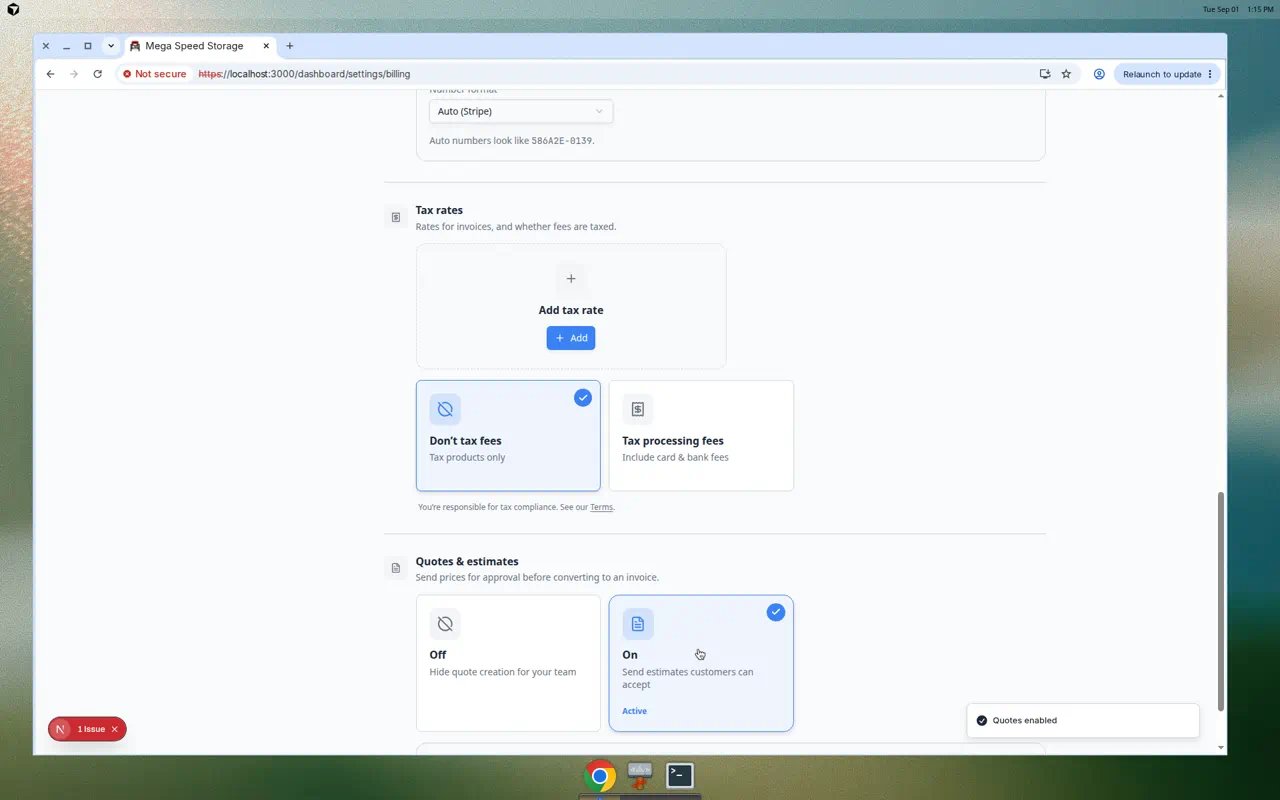The width and height of the screenshot is (1280, 800).
Task: Click the sample number 586A2E-0139
Action: point(562,141)
